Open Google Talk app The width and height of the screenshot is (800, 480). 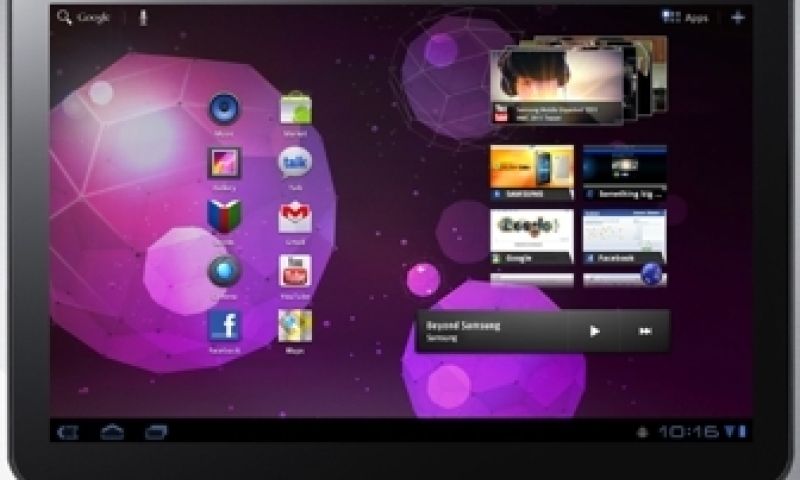point(295,162)
